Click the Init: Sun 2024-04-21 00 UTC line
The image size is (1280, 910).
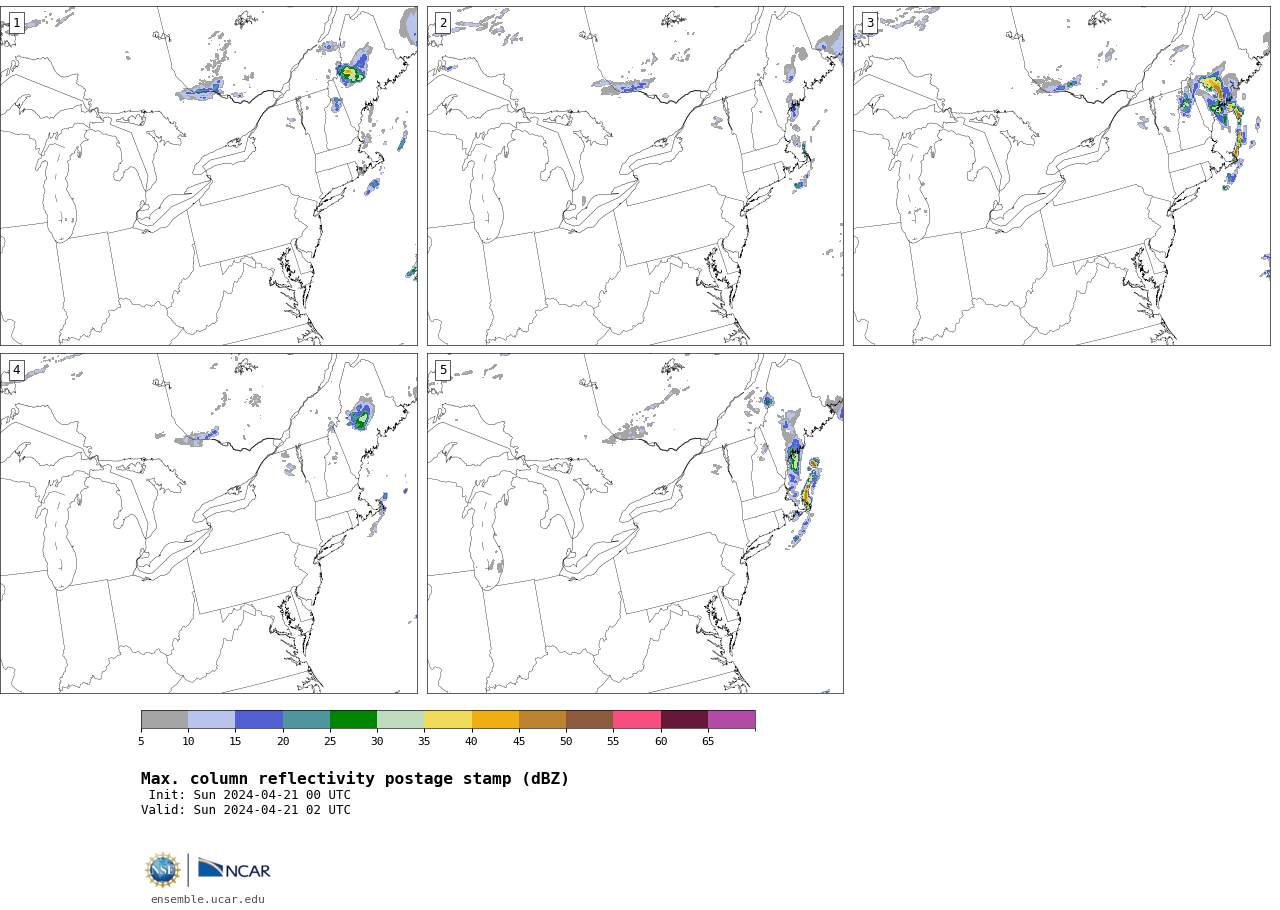[x=250, y=795]
